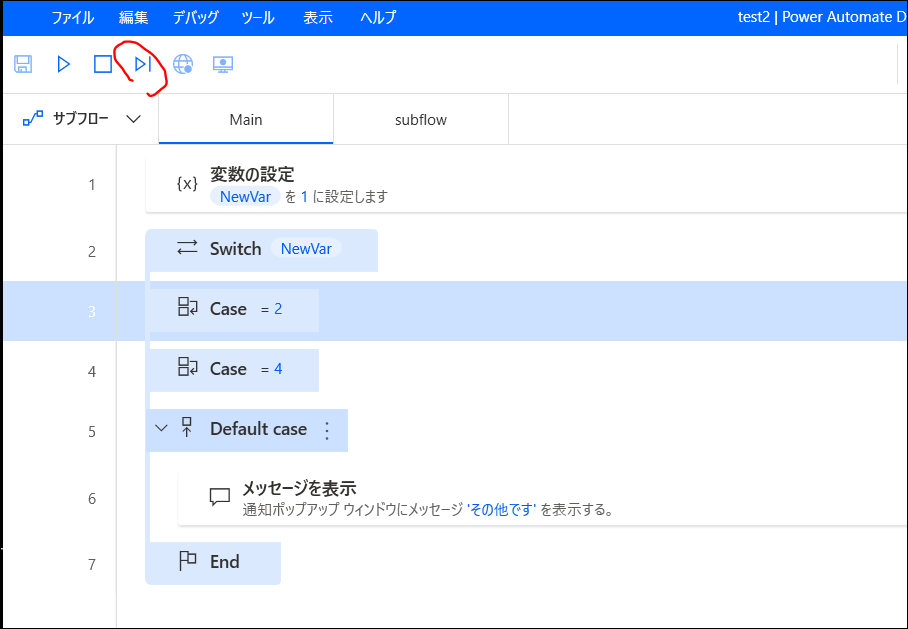Run the next action using the circled step icon
The width and height of the screenshot is (908, 629).
click(141, 63)
